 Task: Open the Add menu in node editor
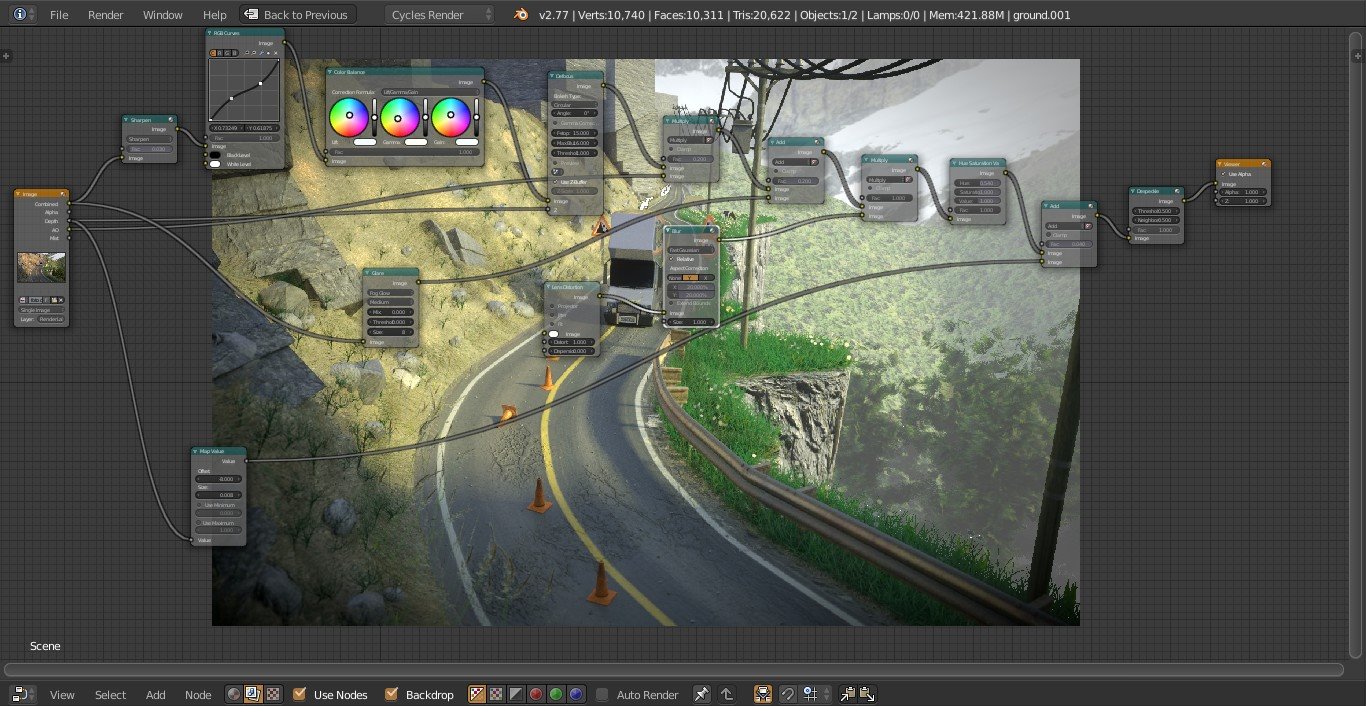(x=156, y=695)
